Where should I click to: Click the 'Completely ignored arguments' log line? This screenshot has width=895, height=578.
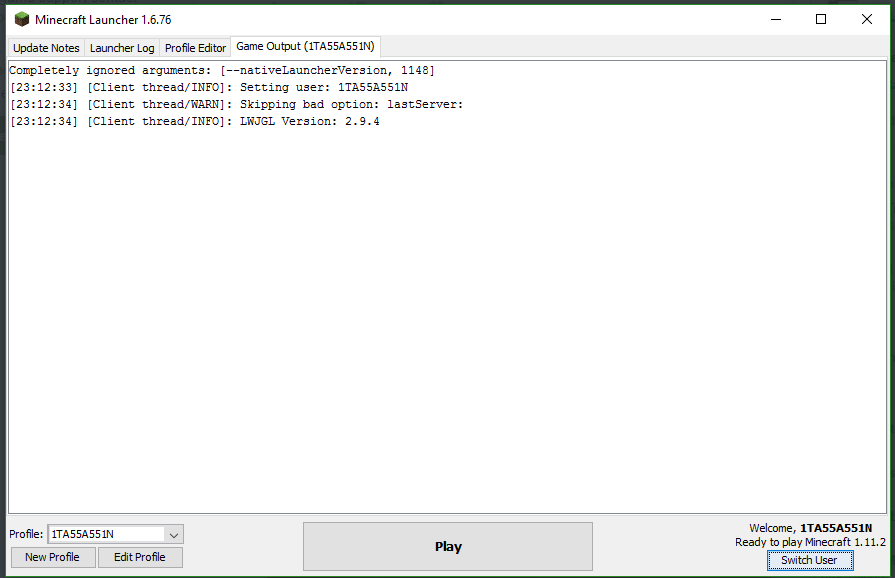point(222,70)
